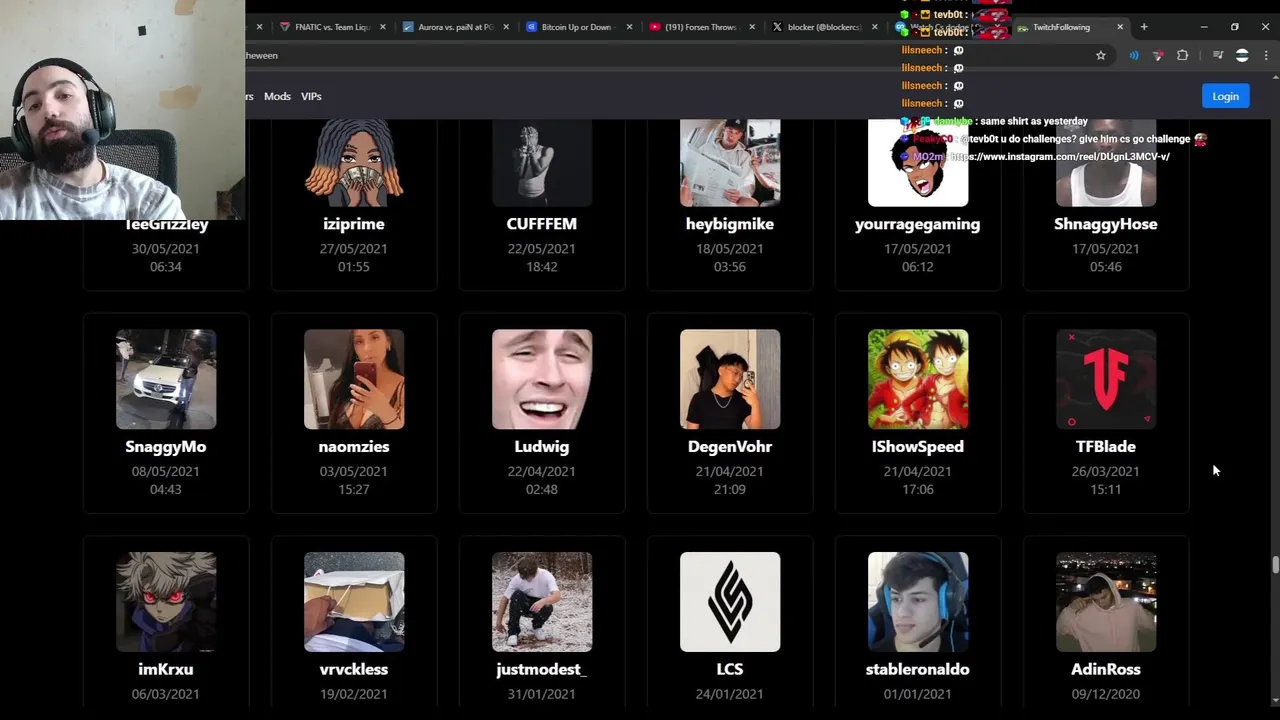The image size is (1280, 720).
Task: Open the VIPs page link
Action: (x=311, y=96)
